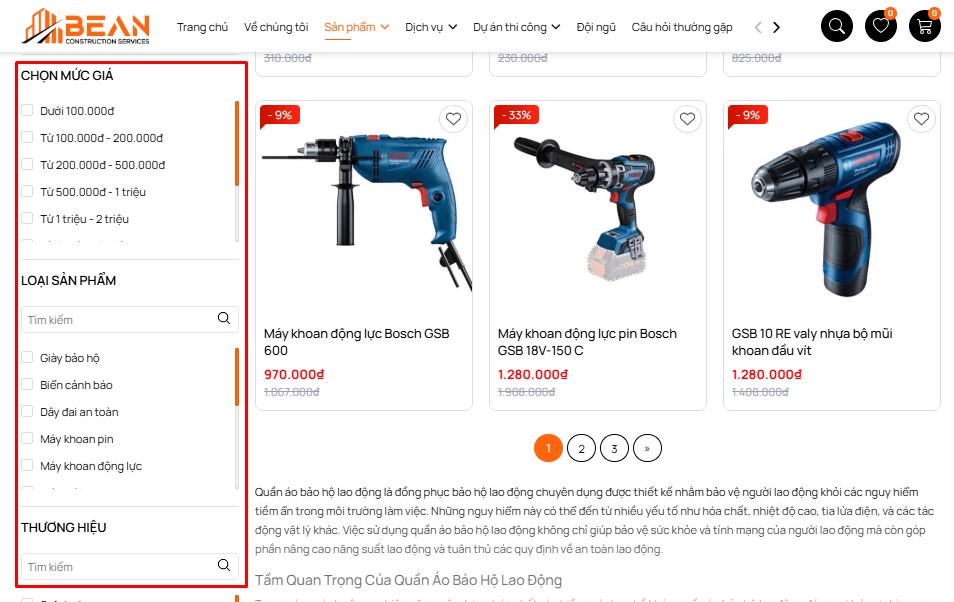
Task: Expand the Sản phẩm dropdown menu
Action: point(385,27)
